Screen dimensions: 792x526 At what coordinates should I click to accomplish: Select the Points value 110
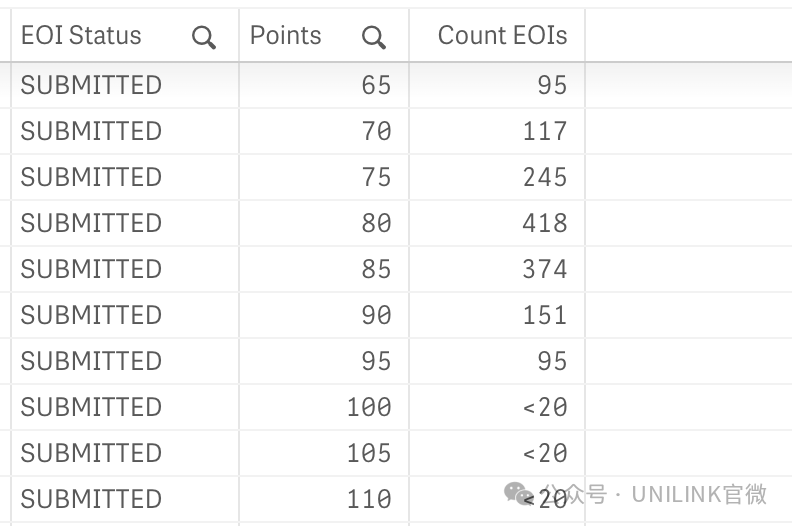(x=369, y=499)
